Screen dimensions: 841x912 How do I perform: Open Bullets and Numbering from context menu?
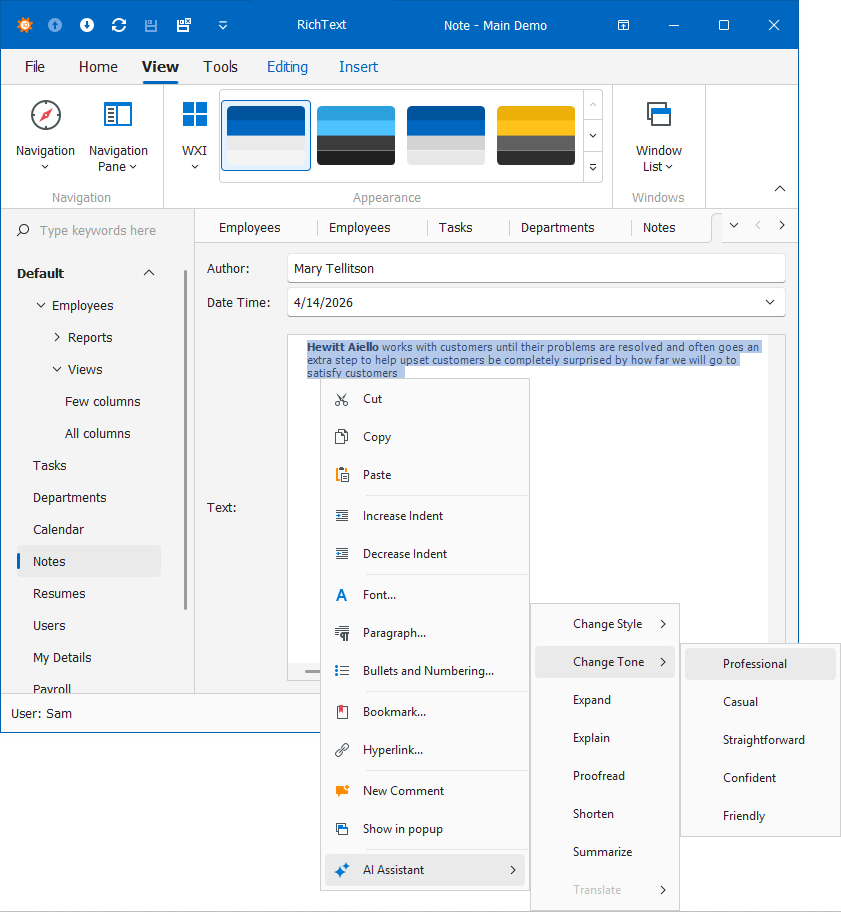pos(425,671)
